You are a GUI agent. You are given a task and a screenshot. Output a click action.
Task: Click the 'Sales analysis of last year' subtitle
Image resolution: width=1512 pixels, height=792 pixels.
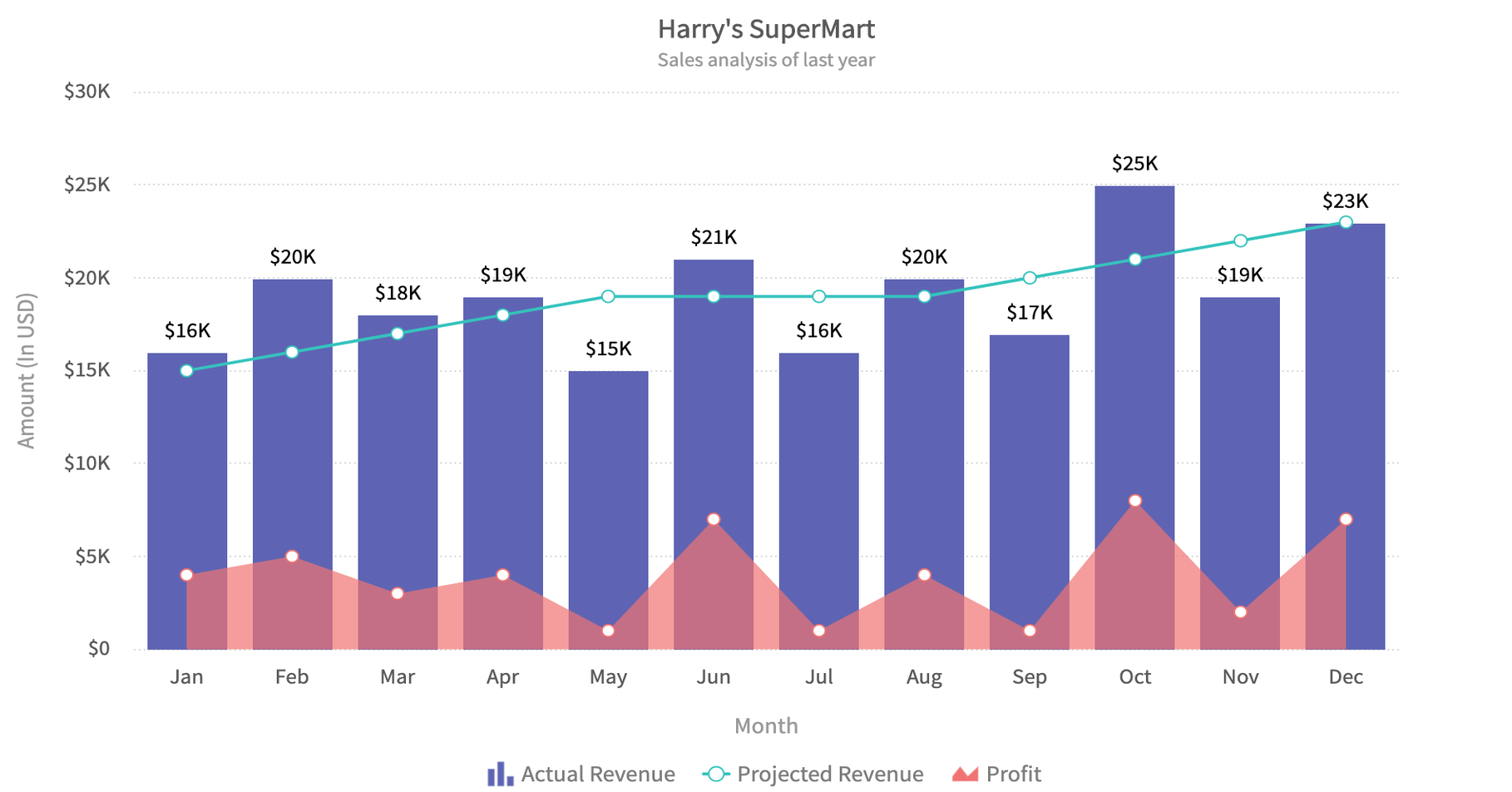[766, 60]
